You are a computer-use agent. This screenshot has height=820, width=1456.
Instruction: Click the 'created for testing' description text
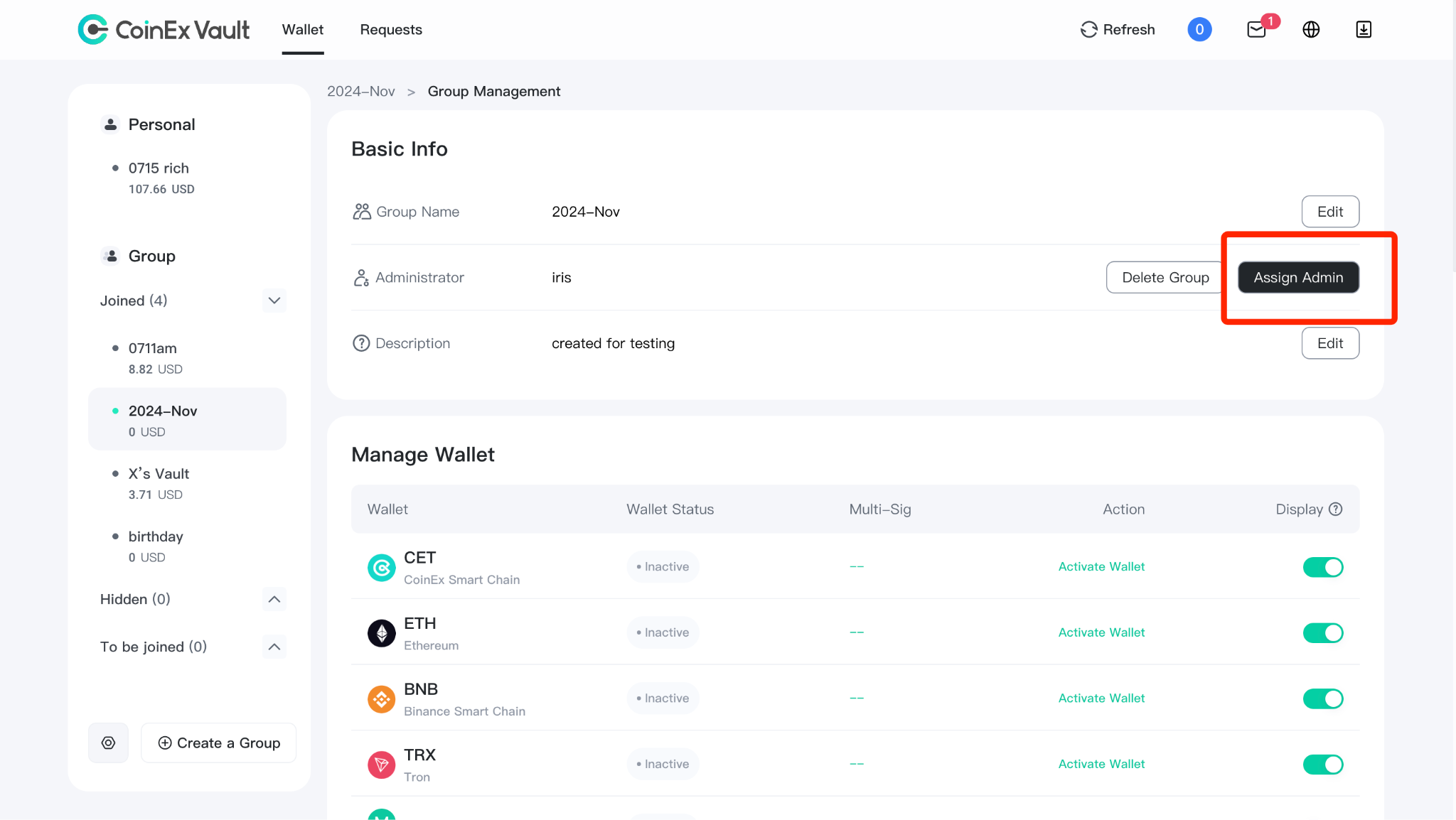point(613,343)
